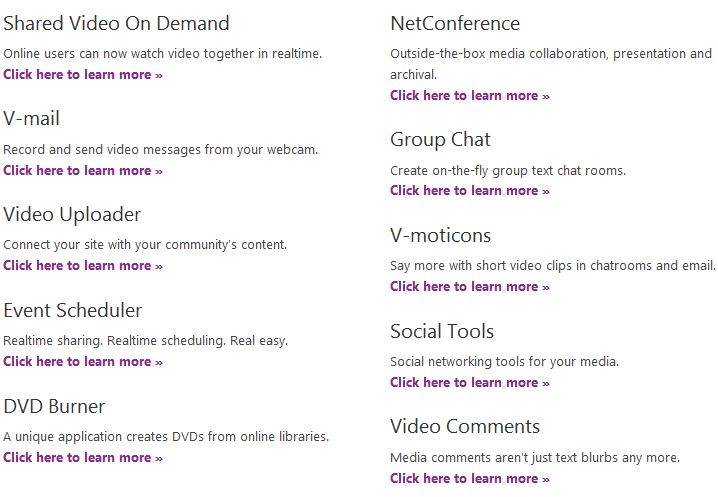Select the V-moticons heading

[441, 235]
